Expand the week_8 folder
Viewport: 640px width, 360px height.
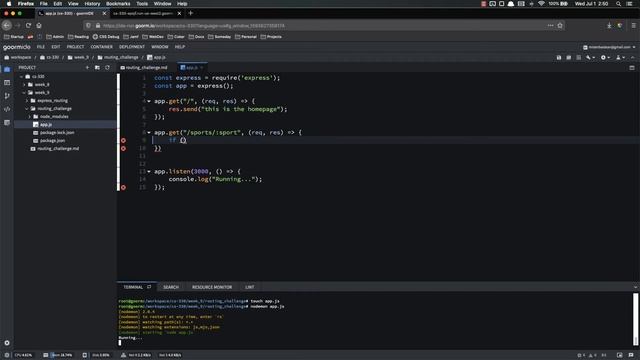(x=24, y=84)
